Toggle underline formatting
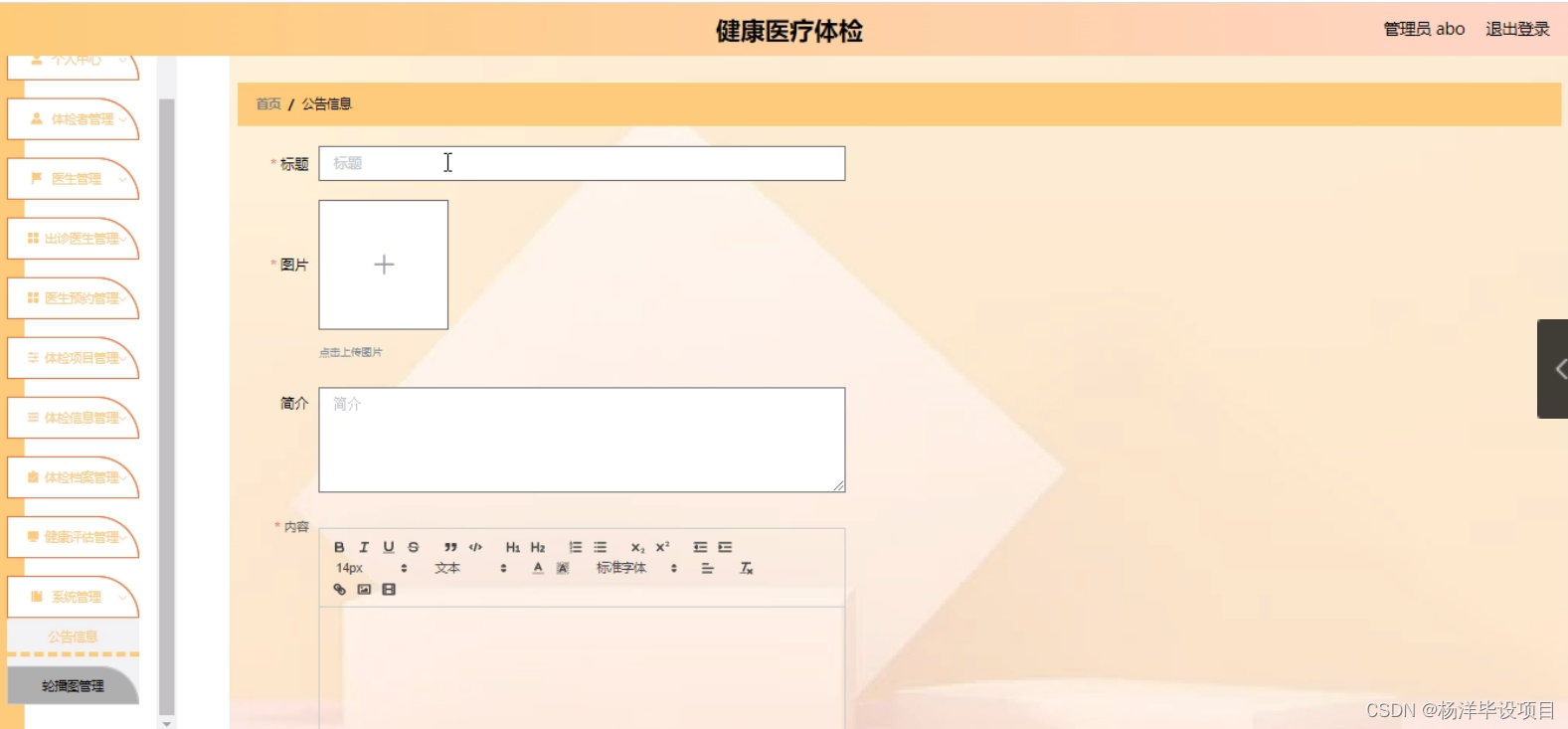The image size is (1568, 729). 389,547
